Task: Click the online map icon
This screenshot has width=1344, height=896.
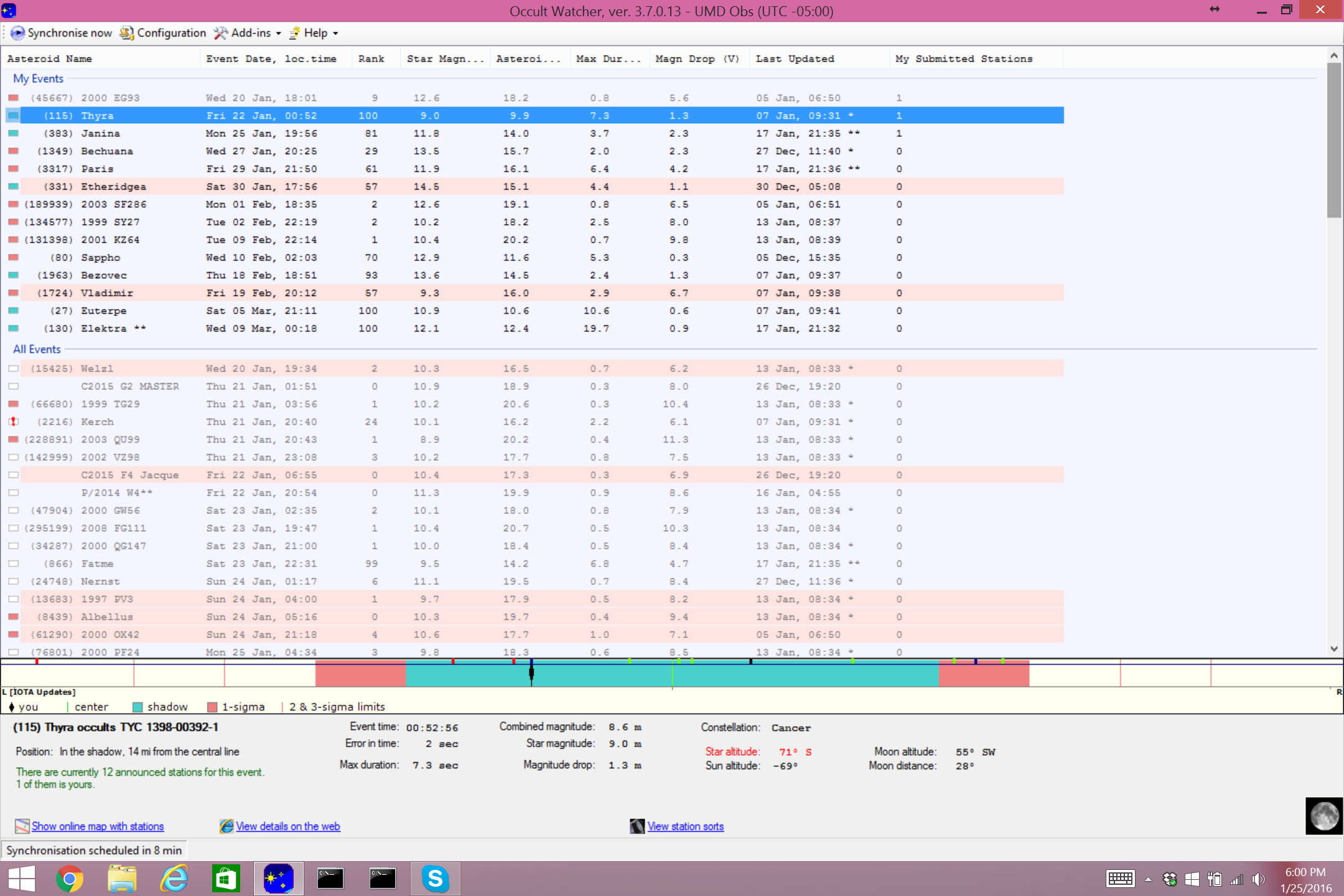Action: coord(22,826)
